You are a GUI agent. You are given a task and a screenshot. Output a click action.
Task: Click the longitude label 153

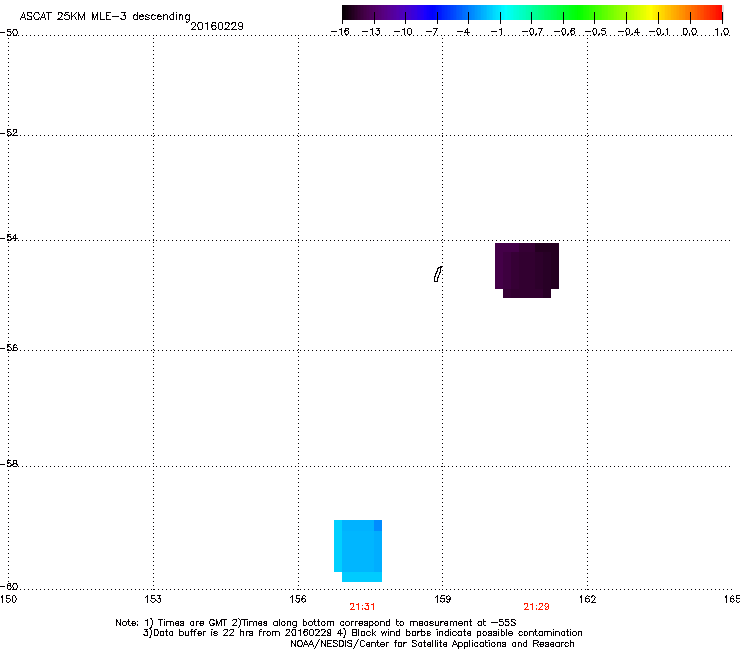(153, 599)
